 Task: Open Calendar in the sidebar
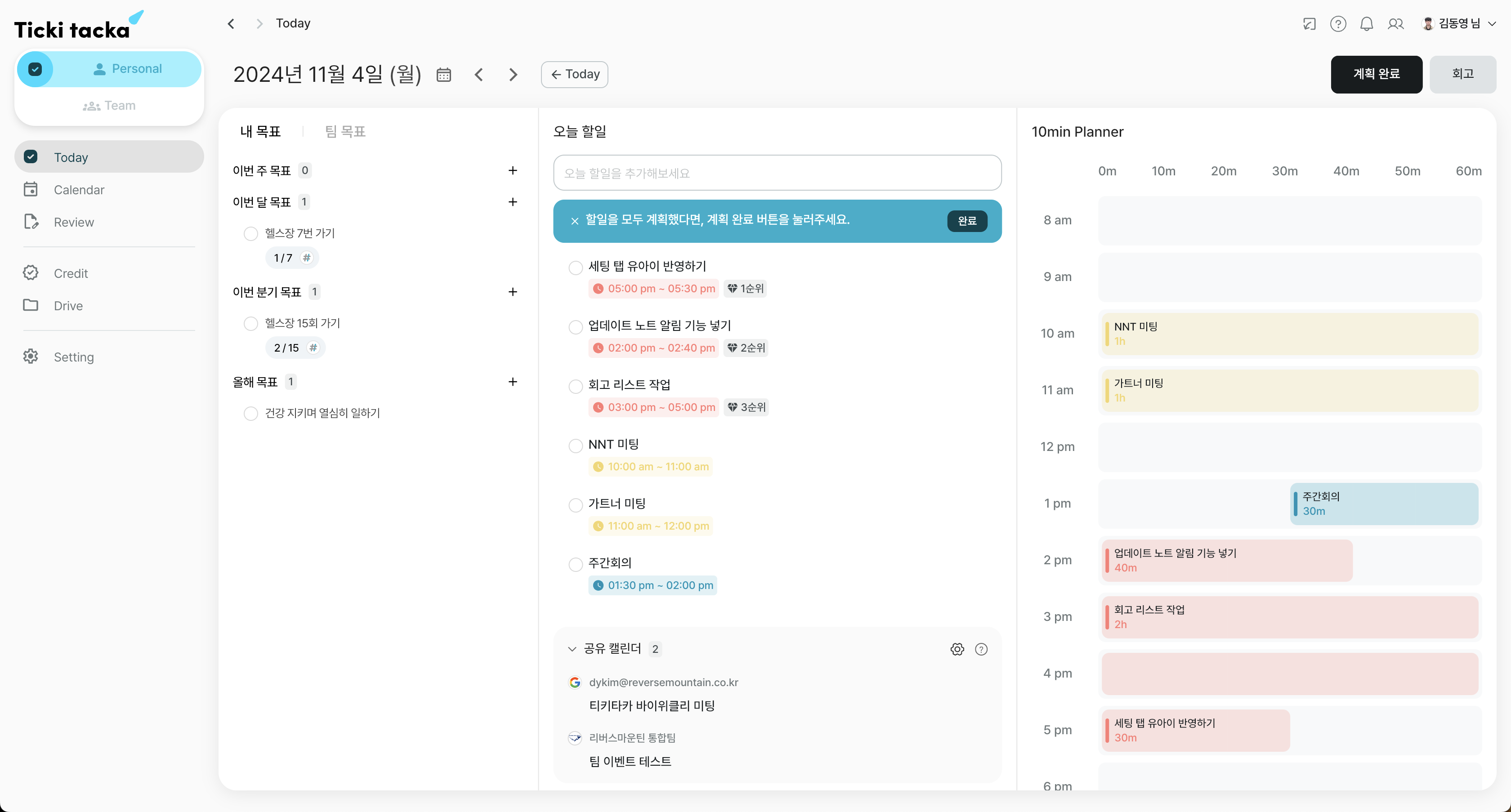pyautogui.click(x=79, y=190)
